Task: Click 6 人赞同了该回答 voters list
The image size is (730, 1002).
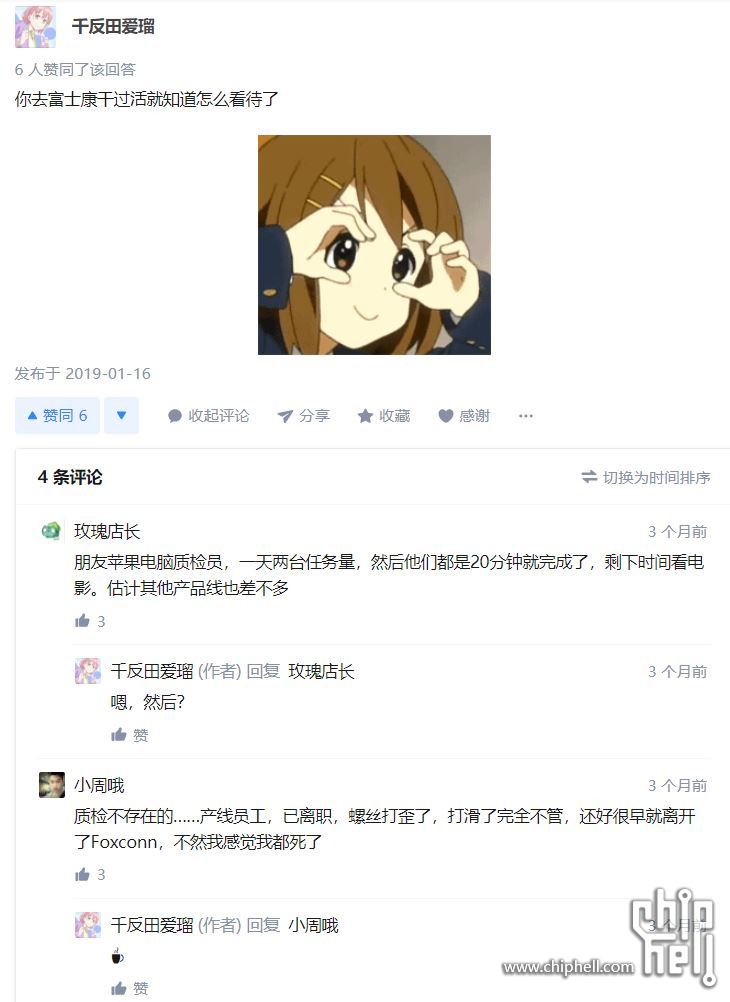Action: pos(75,69)
